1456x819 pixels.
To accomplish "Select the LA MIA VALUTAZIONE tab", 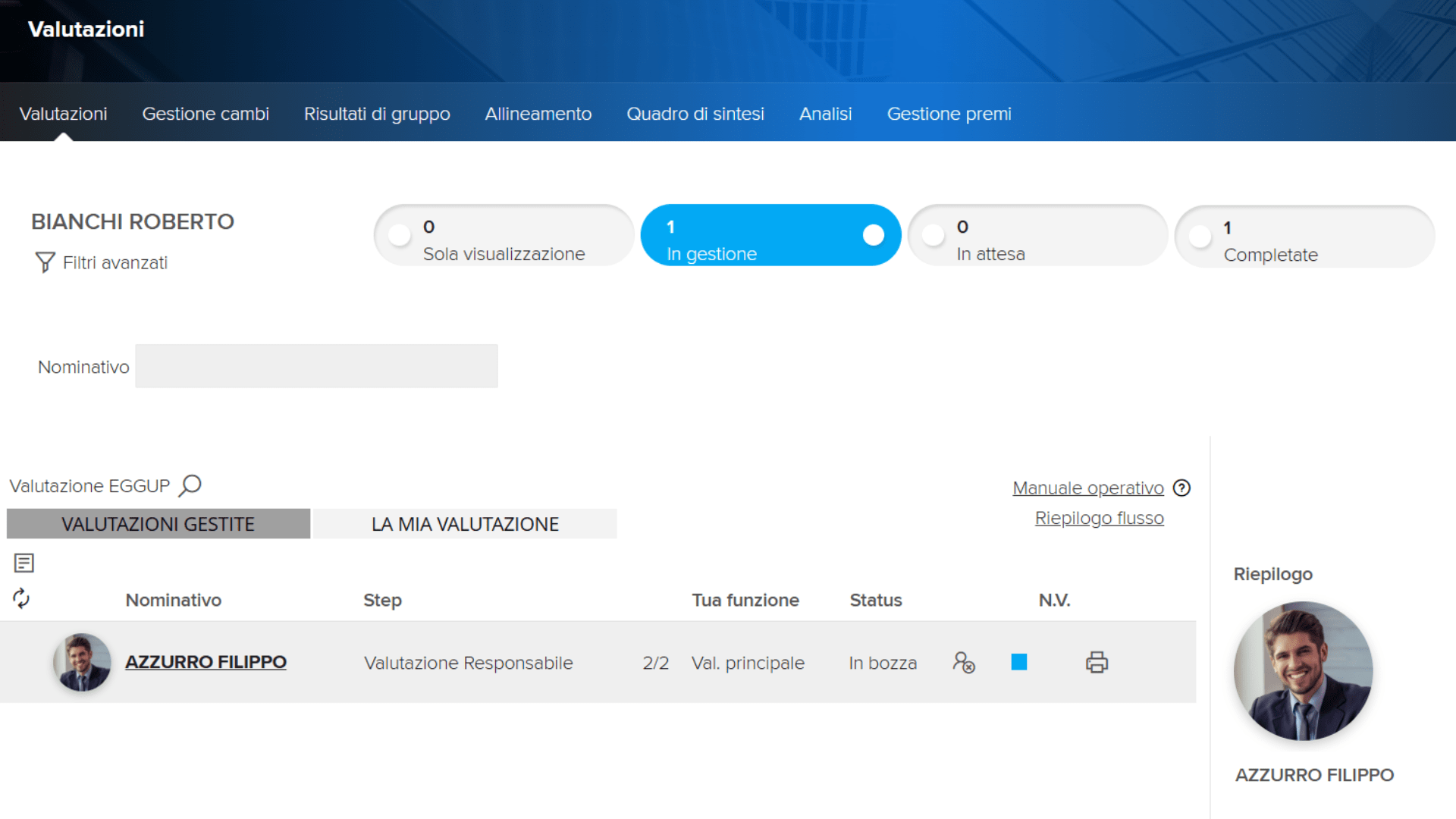I will [465, 524].
